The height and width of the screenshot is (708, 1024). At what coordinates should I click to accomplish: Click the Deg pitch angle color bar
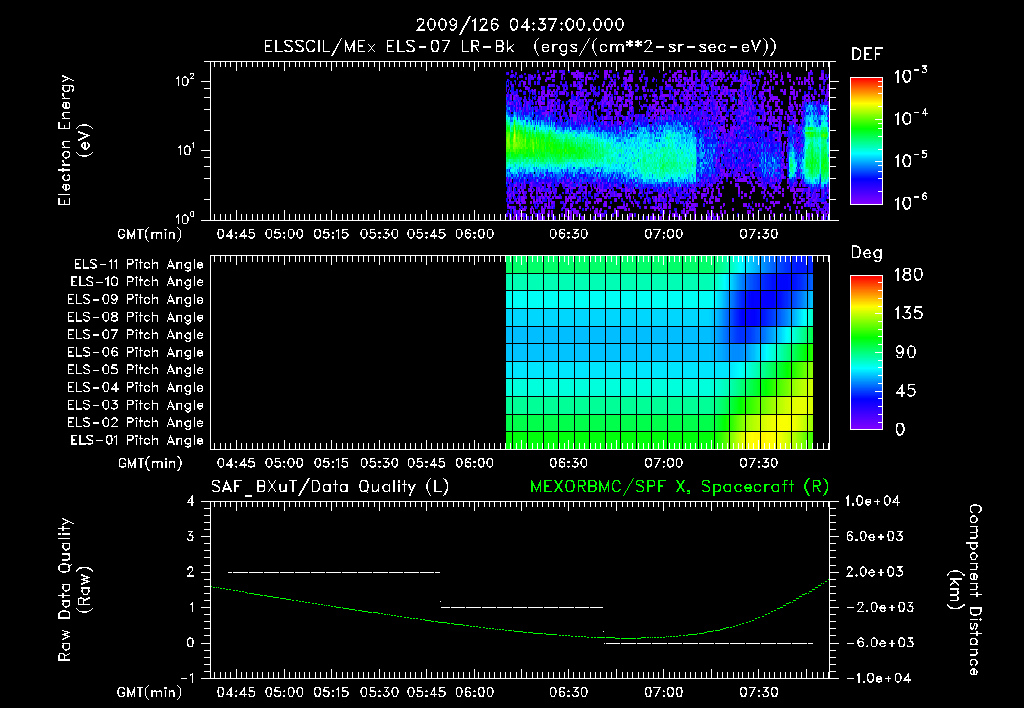(x=866, y=352)
